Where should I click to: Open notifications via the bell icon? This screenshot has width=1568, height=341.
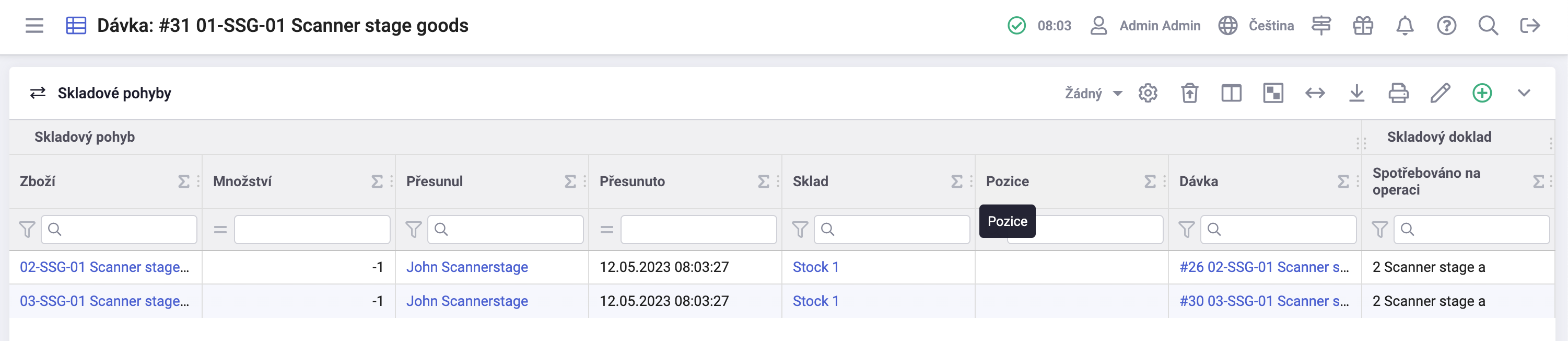1405,26
